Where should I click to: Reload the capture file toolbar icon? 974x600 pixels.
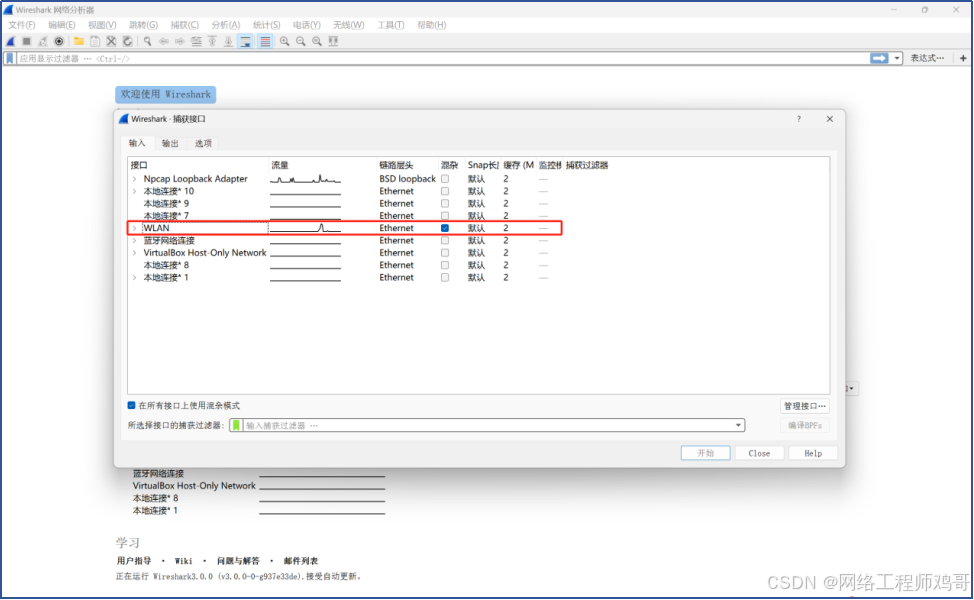click(127, 42)
